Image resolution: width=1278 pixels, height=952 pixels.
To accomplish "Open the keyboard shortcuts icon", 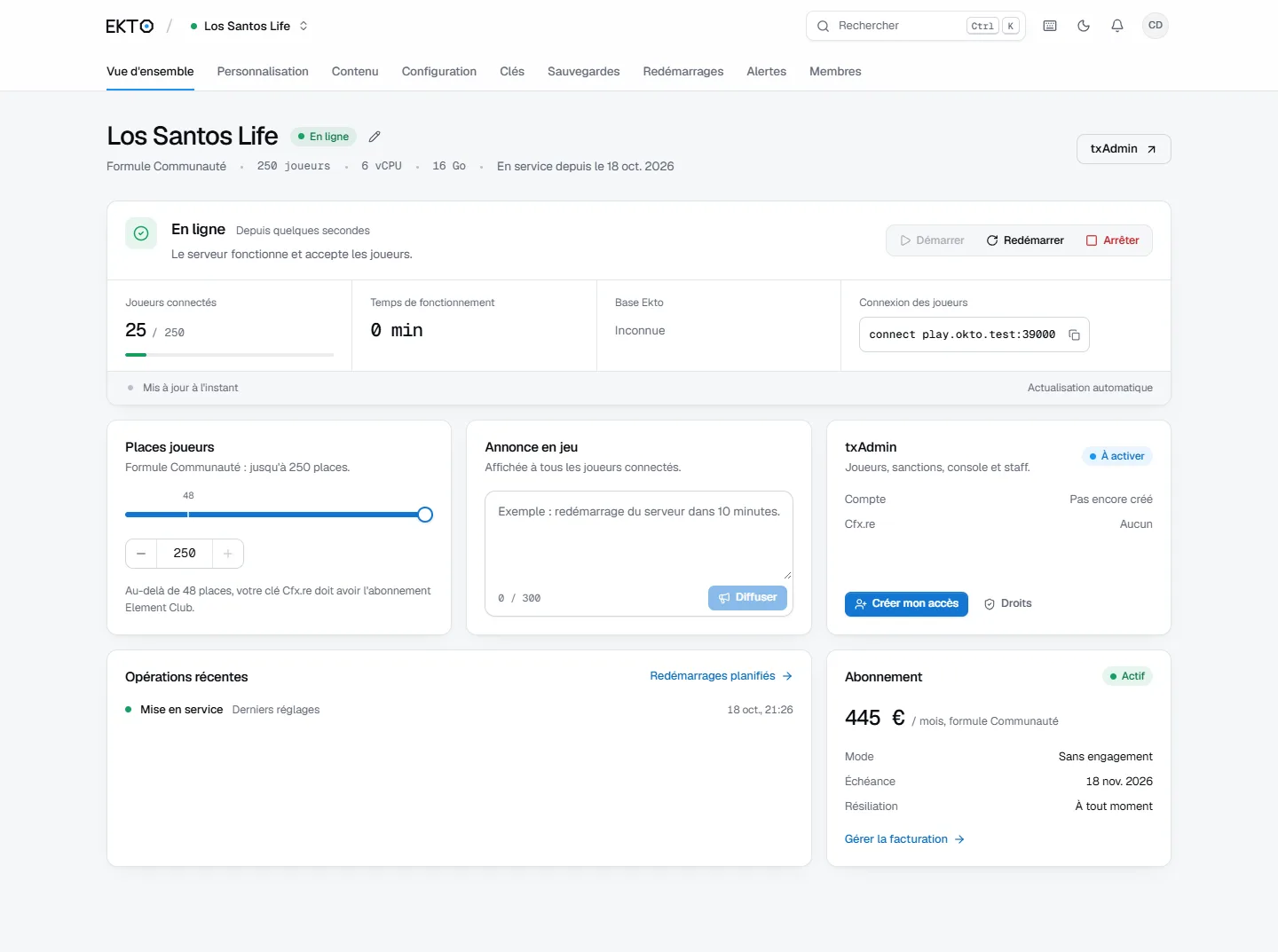I will pos(1050,26).
